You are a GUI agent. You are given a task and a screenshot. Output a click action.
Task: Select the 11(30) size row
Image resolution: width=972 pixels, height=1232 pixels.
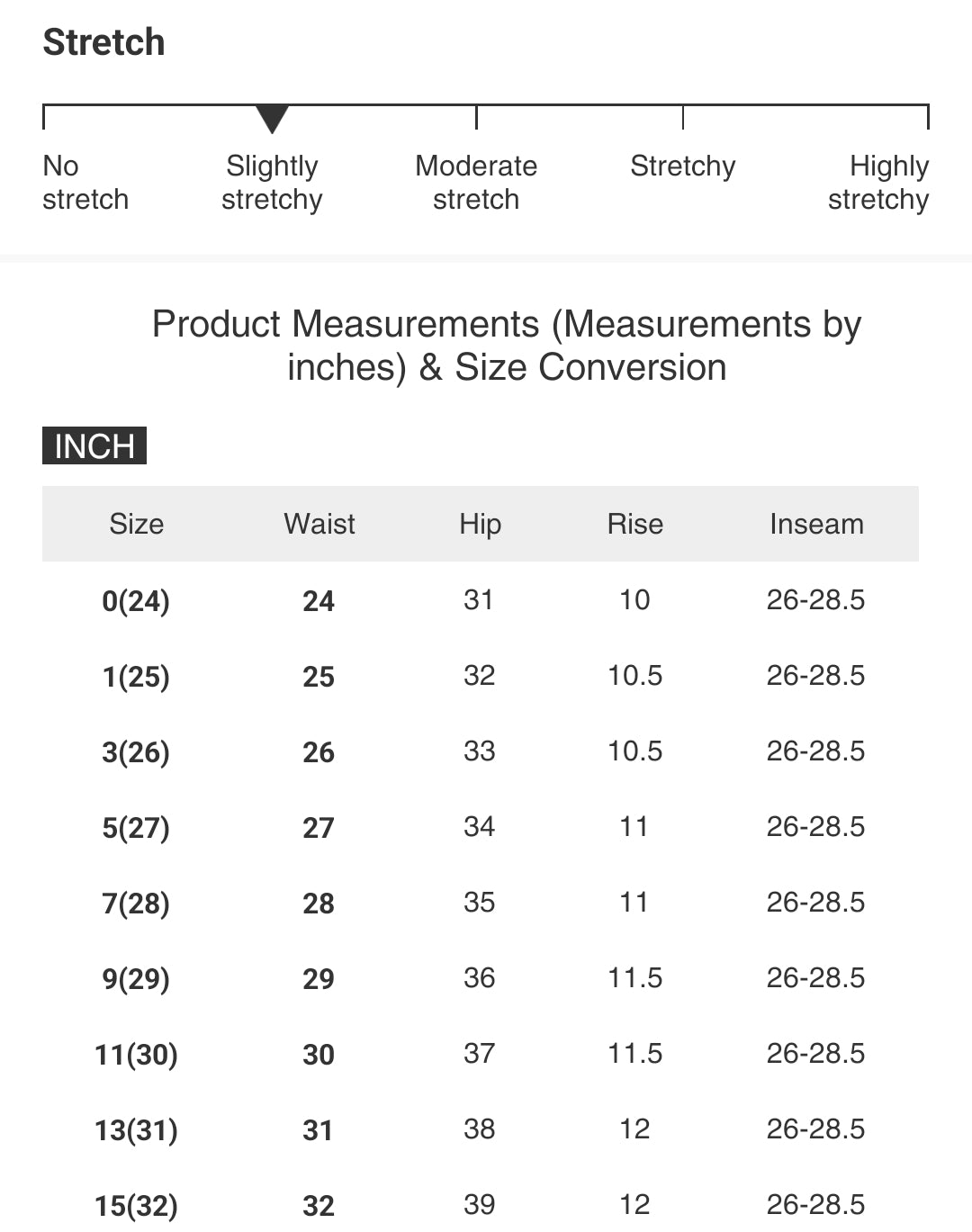coord(481,1054)
